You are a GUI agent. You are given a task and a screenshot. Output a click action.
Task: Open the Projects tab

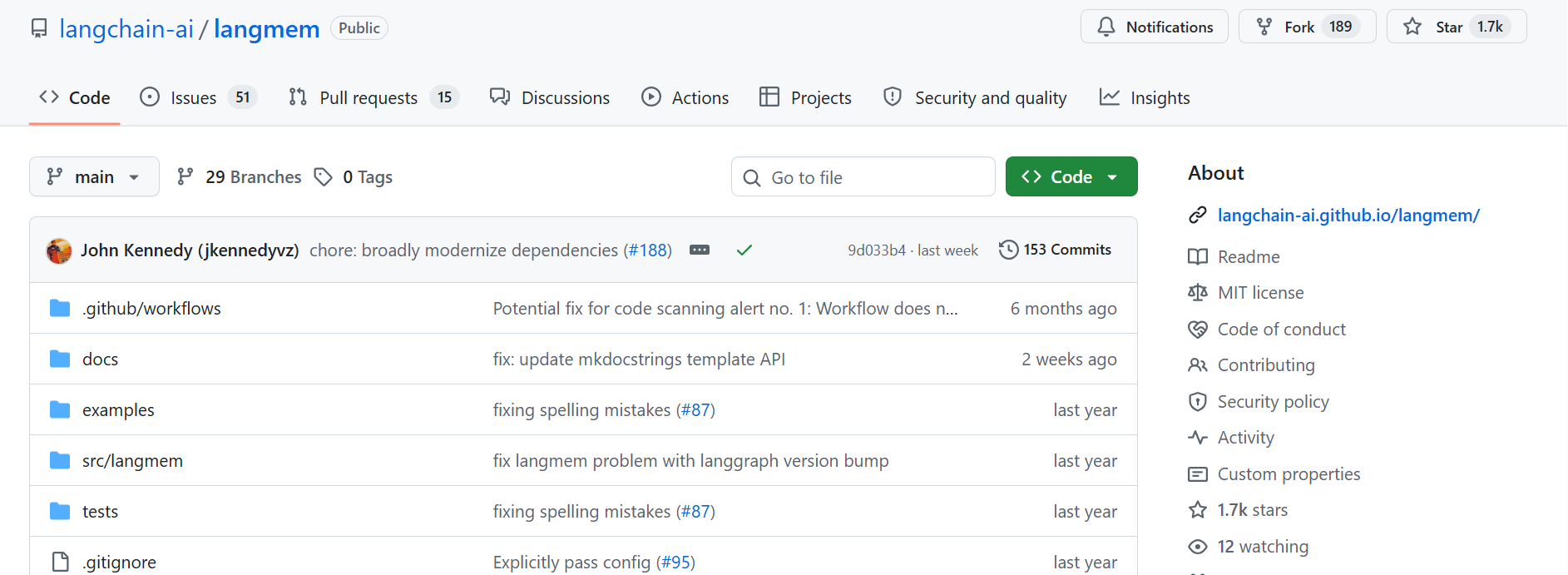pyautogui.click(x=805, y=97)
